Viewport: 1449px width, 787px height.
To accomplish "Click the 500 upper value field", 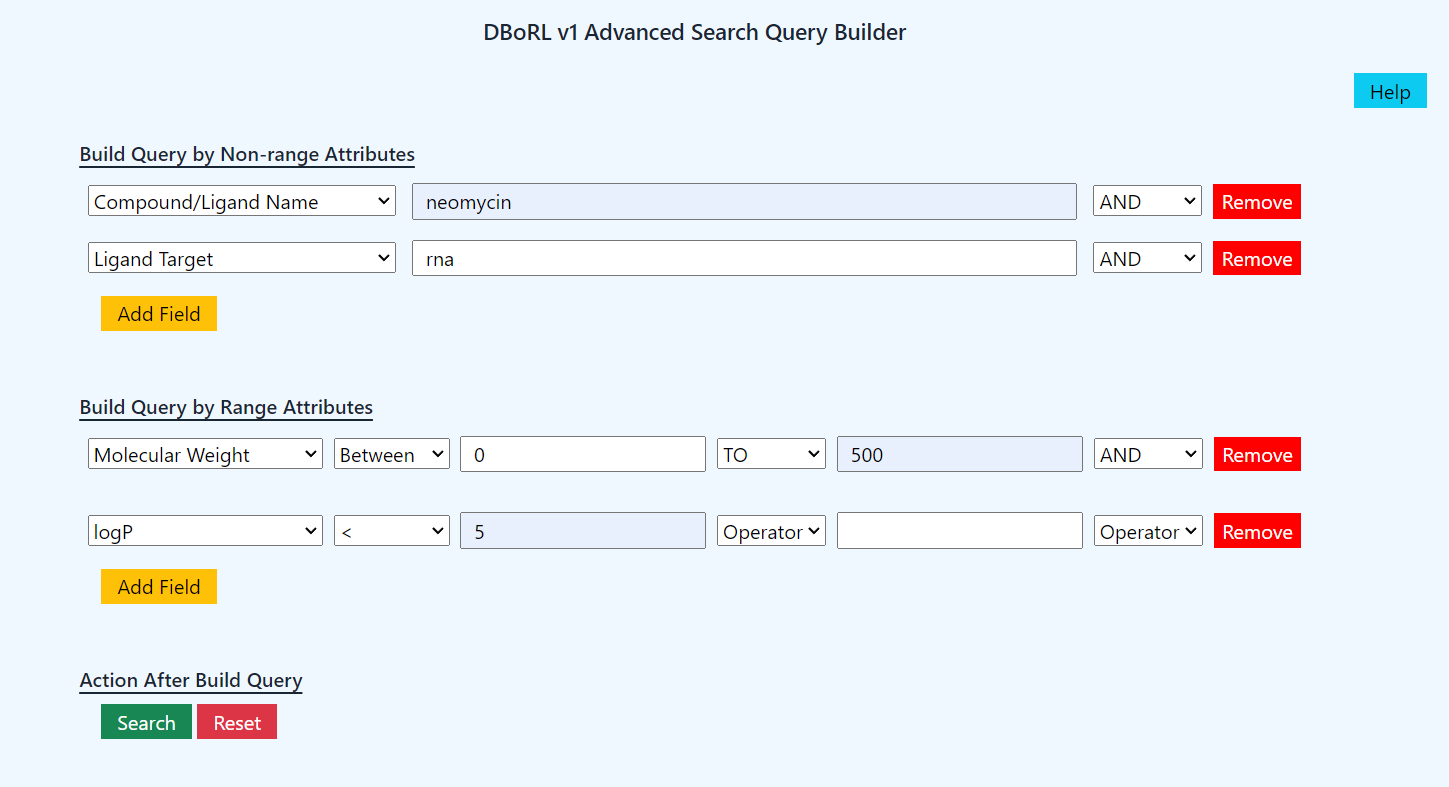I will pyautogui.click(x=959, y=454).
